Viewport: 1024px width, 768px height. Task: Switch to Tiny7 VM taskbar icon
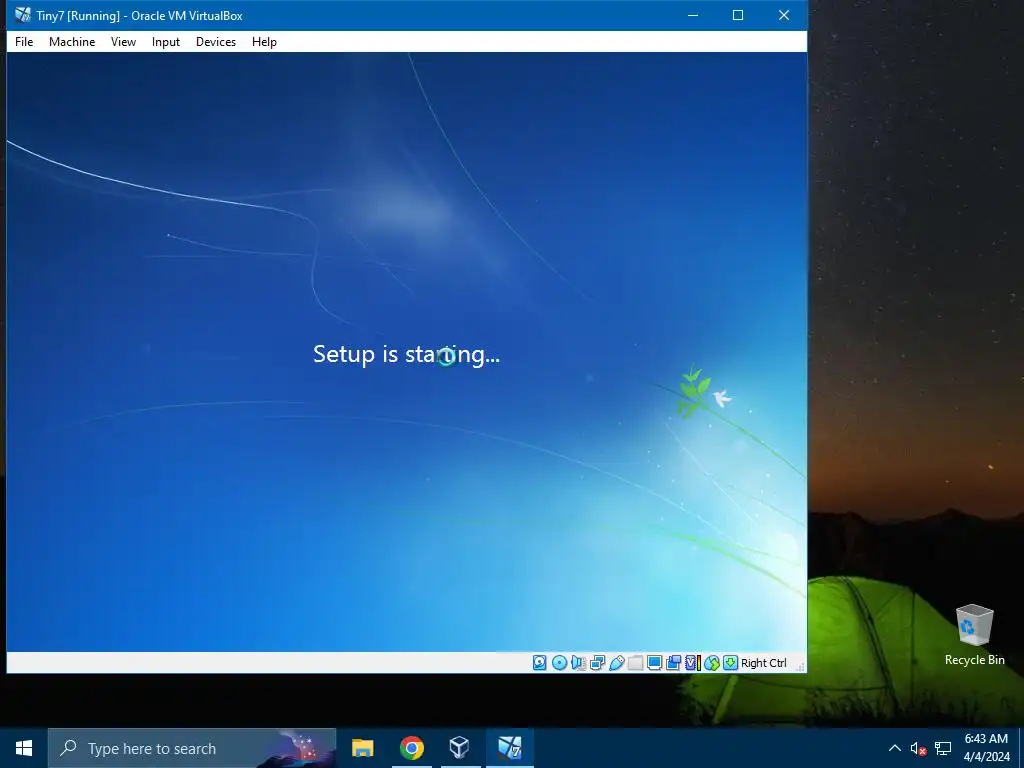point(509,748)
